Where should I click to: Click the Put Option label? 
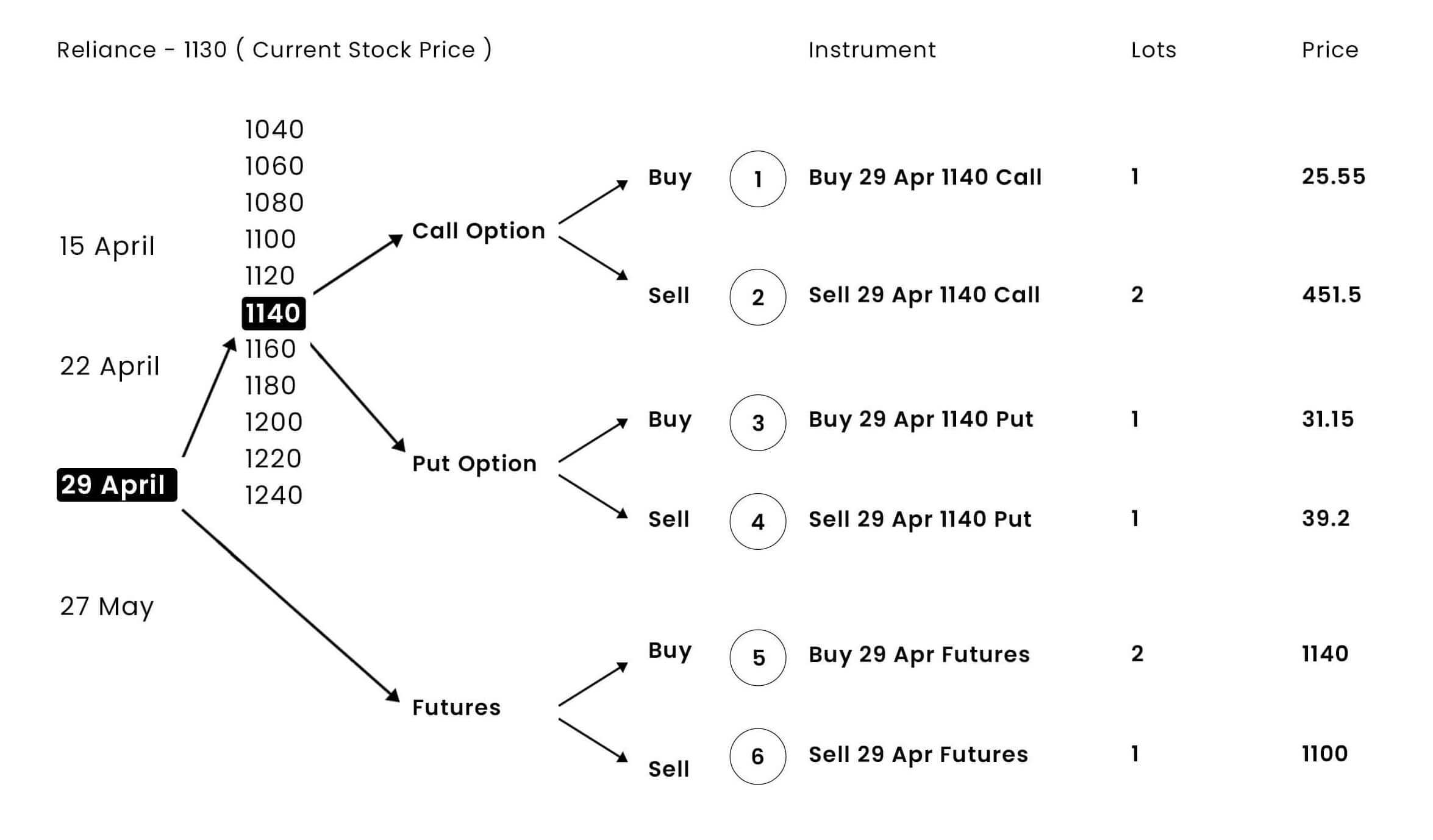(474, 464)
